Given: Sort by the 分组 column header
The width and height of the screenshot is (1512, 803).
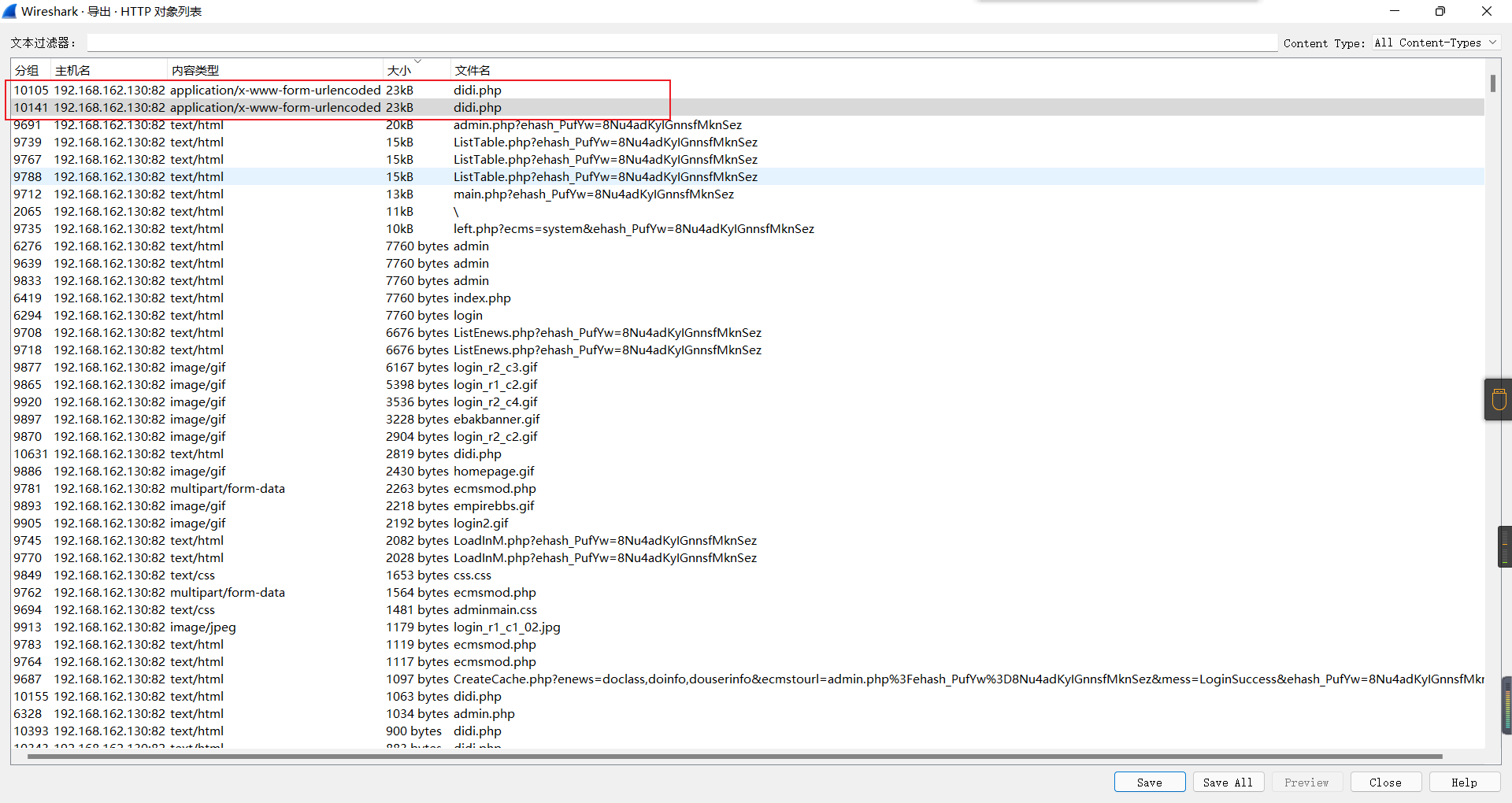Looking at the screenshot, I should click(31, 70).
